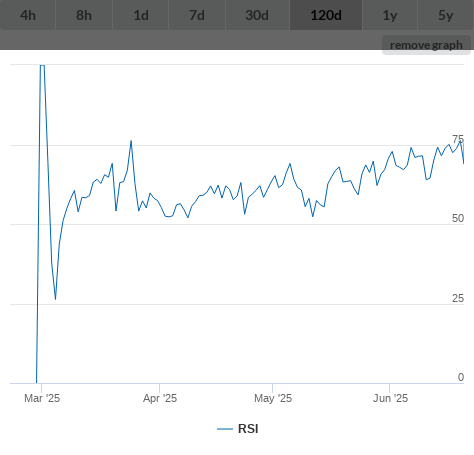Screen dimensions: 474x455
Task: Click the Apr '25 axis label
Action: coord(160,398)
